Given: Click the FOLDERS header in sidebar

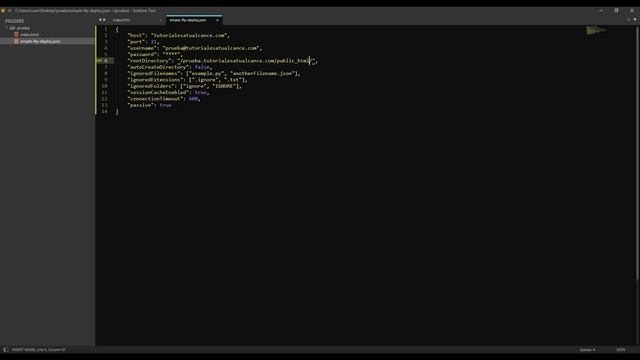Looking at the screenshot, I should 15,21.
